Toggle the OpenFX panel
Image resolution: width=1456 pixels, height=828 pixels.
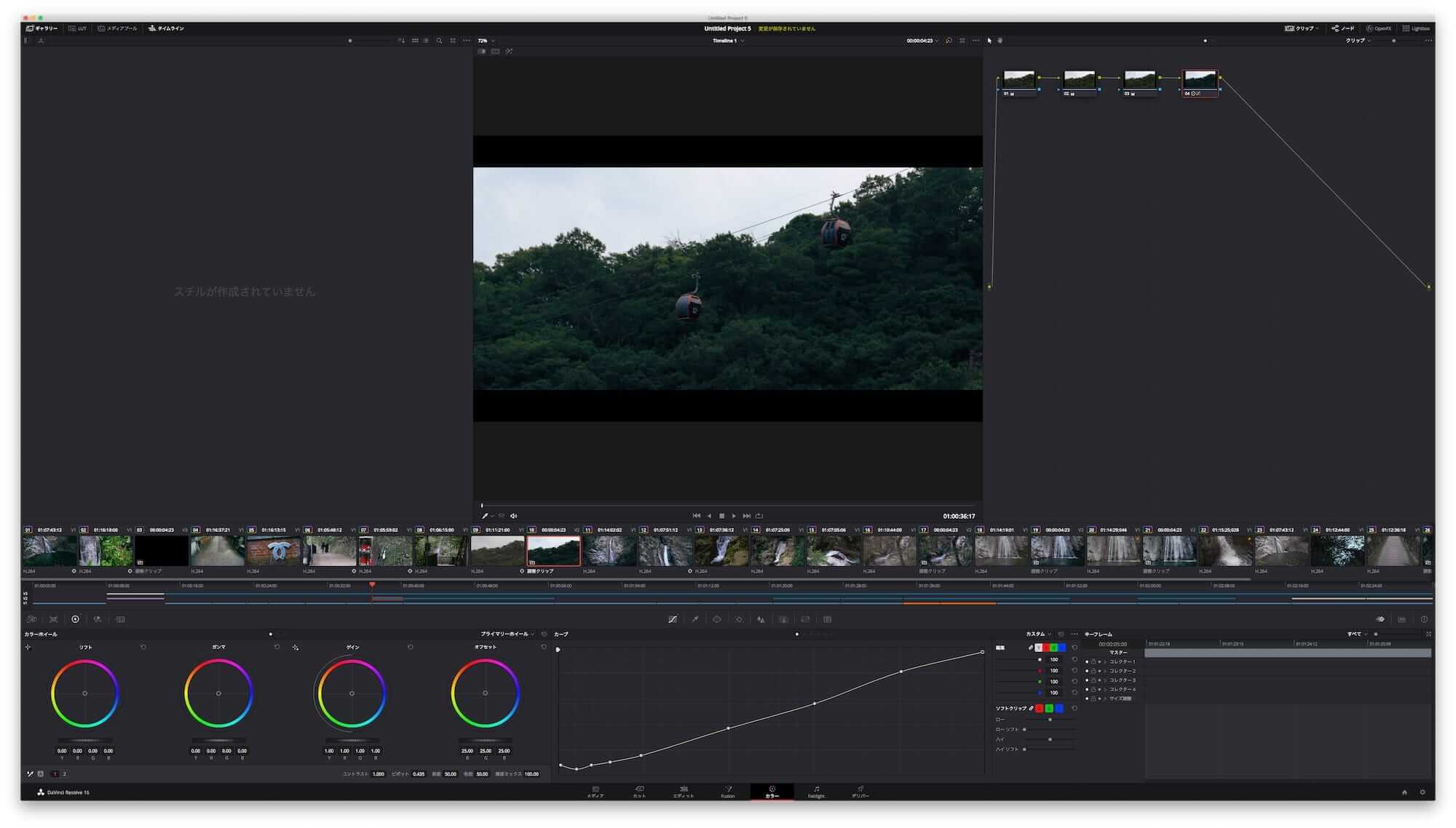pyautogui.click(x=1379, y=28)
